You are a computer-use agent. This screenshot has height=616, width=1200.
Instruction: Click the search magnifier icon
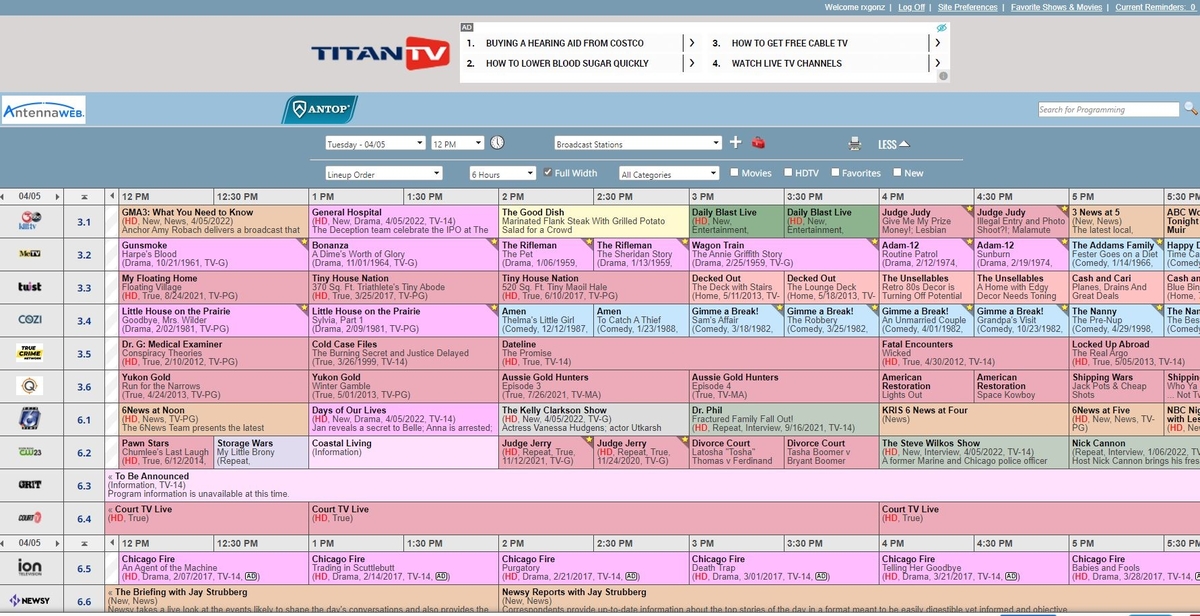click(1190, 108)
